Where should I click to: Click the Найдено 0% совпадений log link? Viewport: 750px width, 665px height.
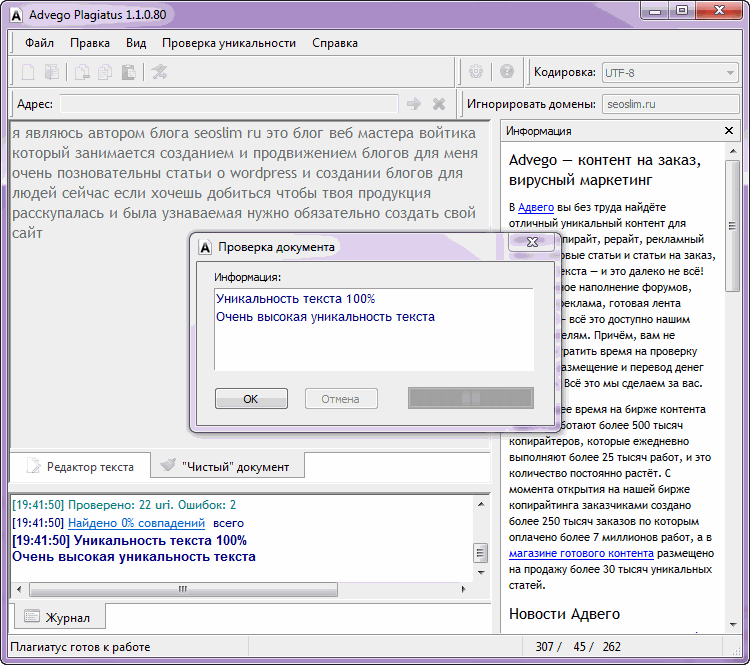136,523
